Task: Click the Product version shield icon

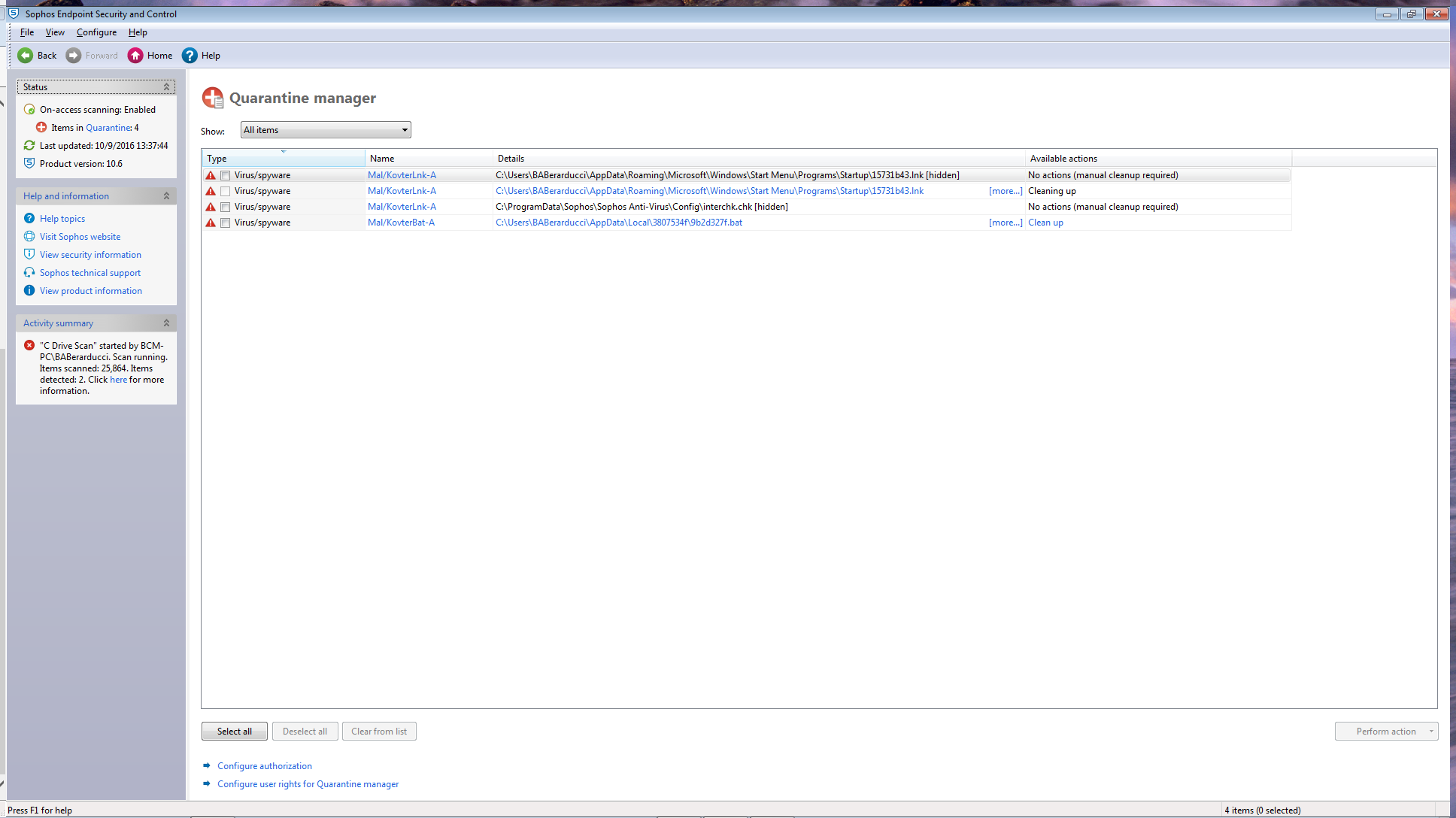Action: [x=29, y=164]
